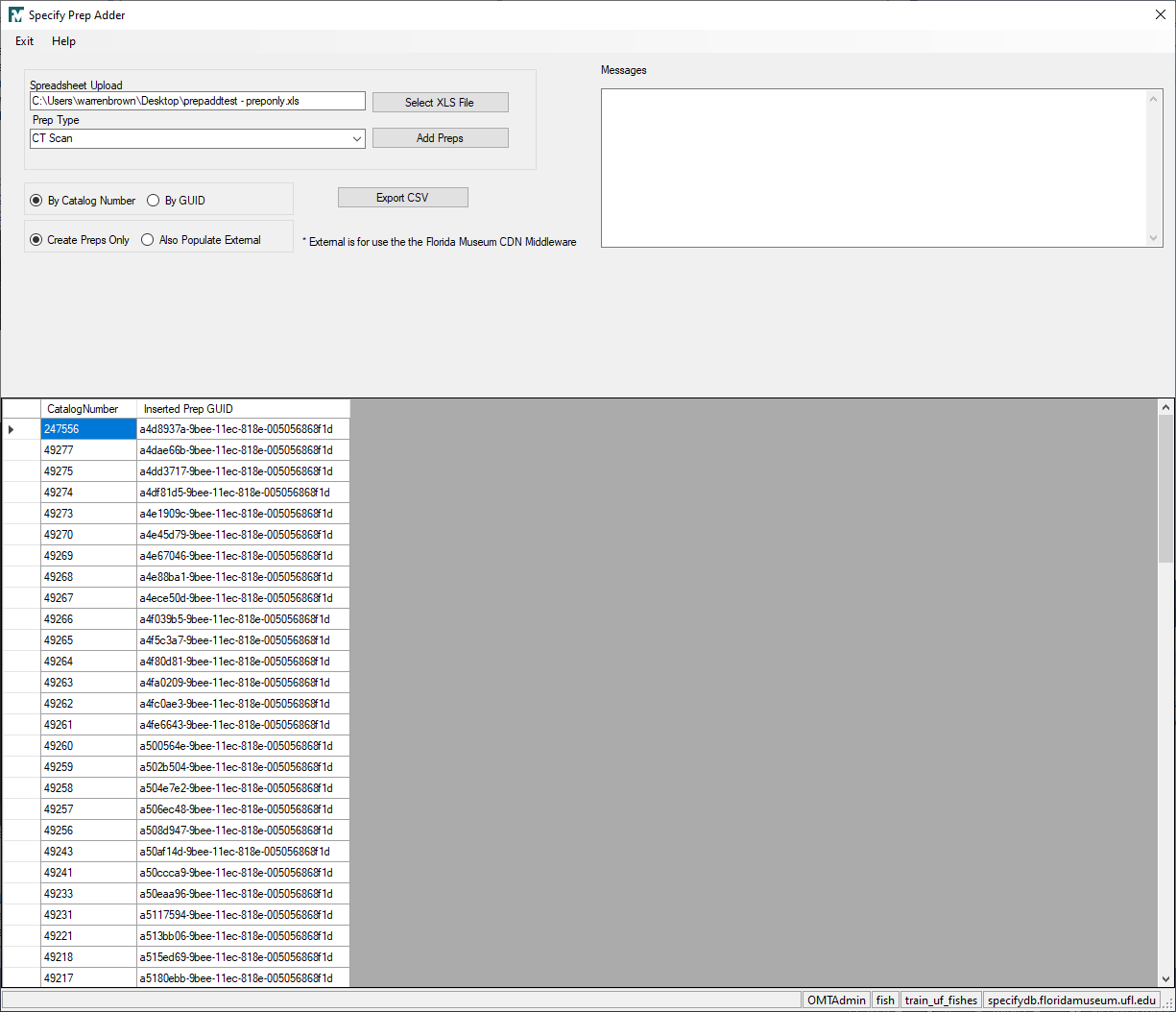This screenshot has height=1012, width=1176.
Task: Click the Specify Prep Adder app icon
Action: pos(15,15)
